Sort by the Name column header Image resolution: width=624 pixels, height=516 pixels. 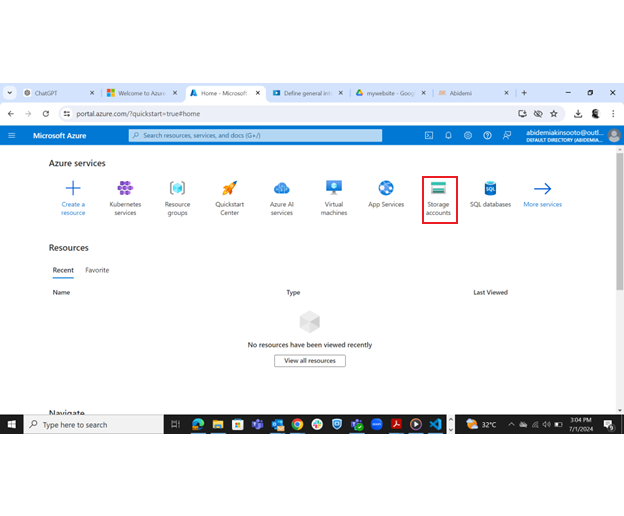[61, 292]
